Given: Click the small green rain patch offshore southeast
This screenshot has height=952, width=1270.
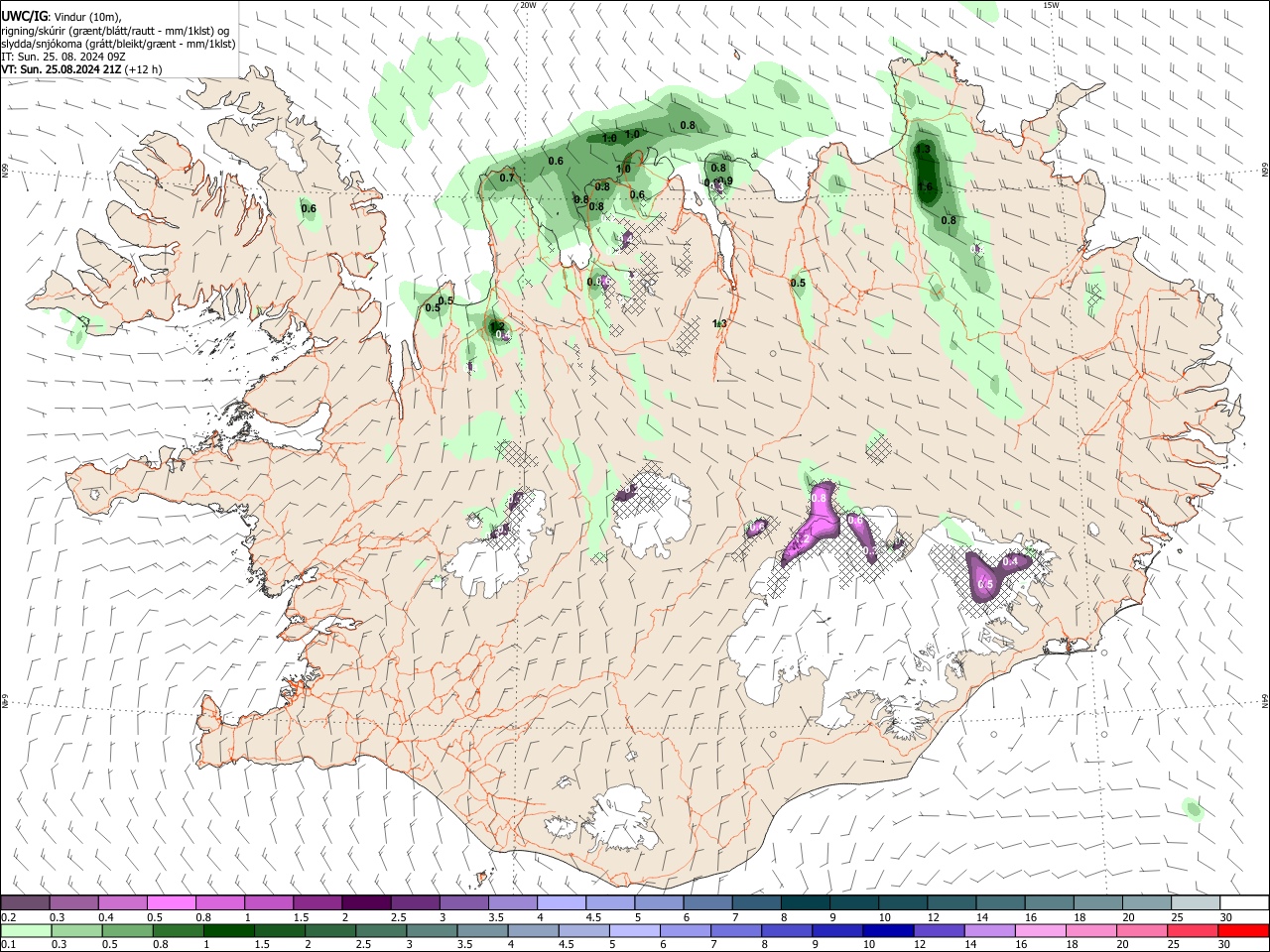Looking at the screenshot, I should click(x=1193, y=810).
